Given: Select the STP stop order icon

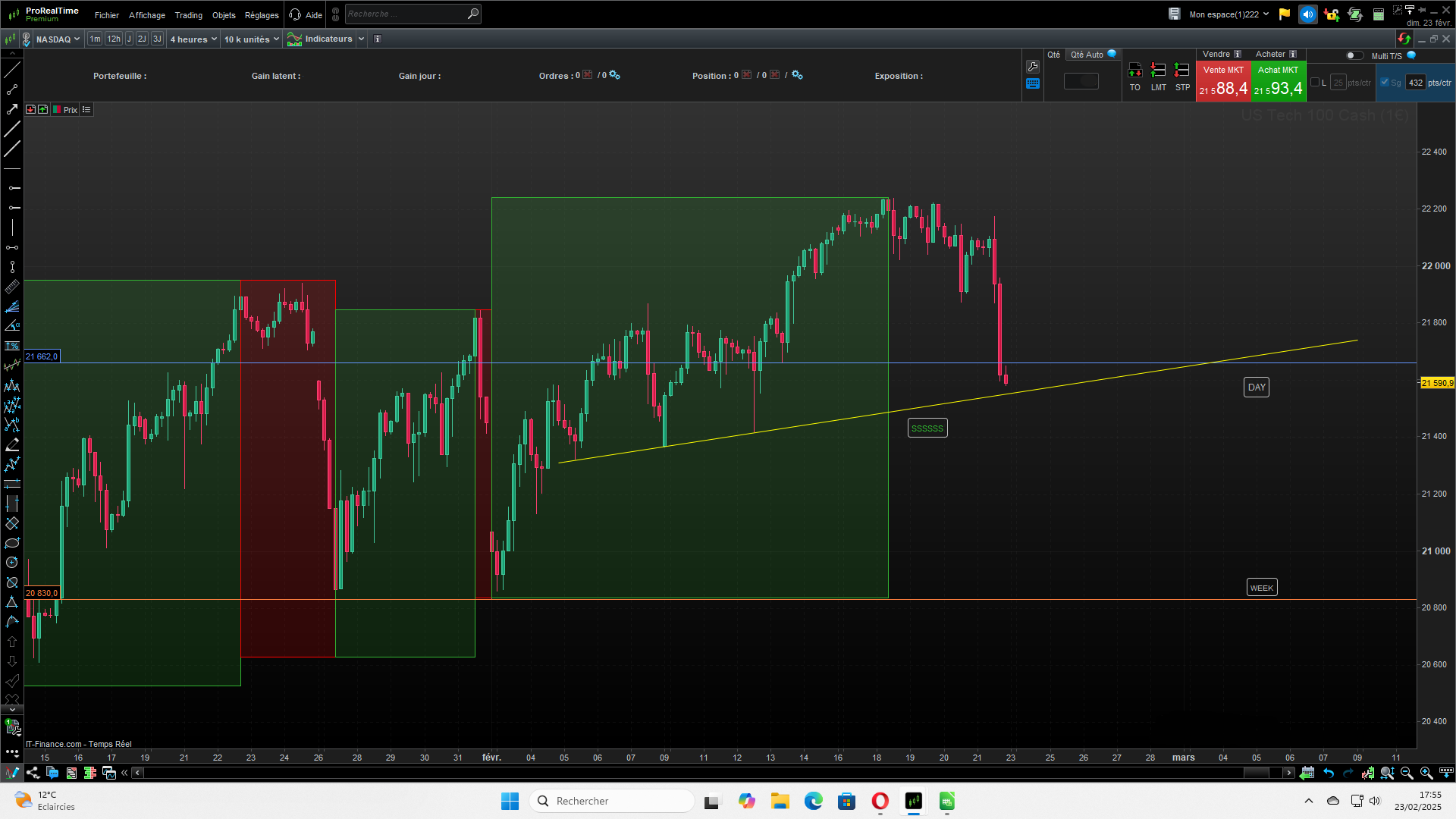Looking at the screenshot, I should 1181,71.
